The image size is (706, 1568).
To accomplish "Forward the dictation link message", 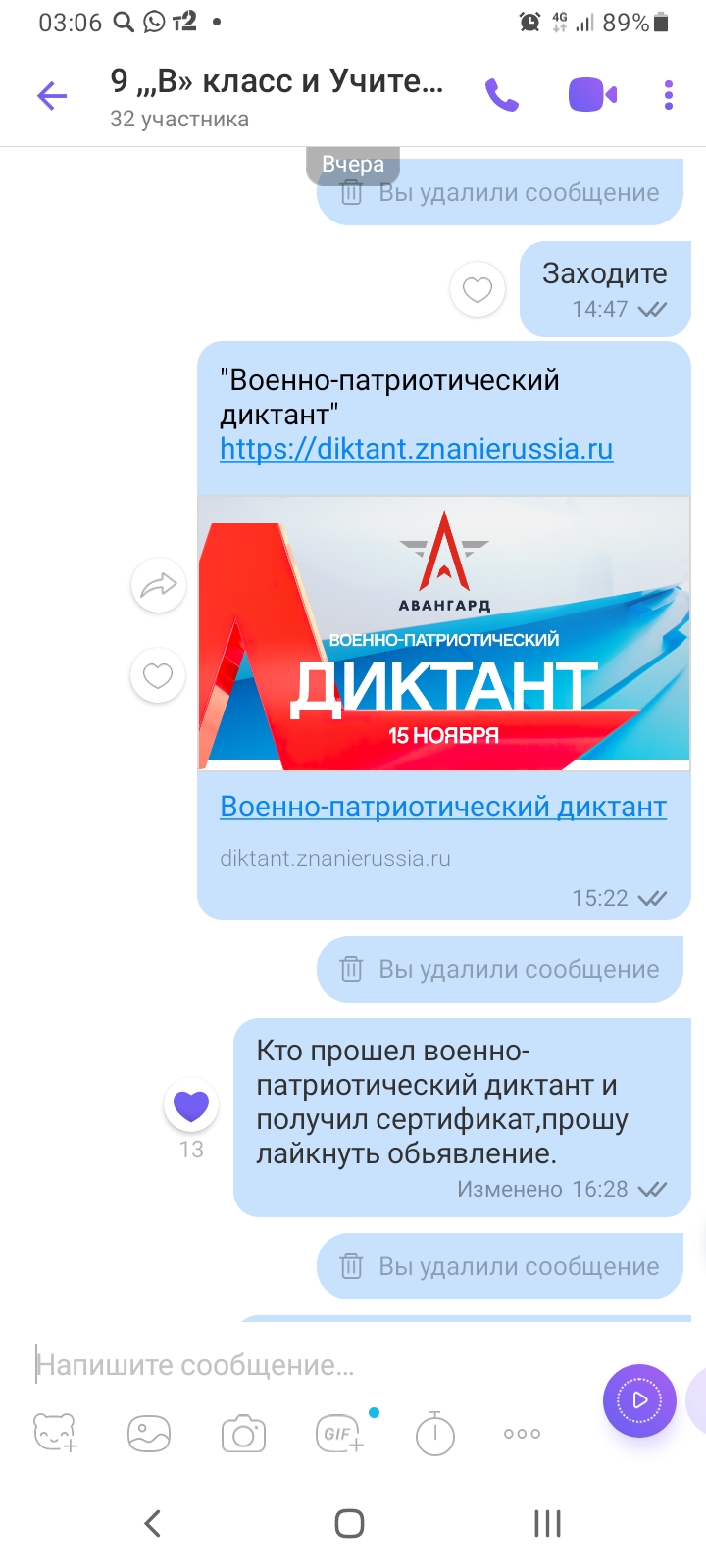I will pos(159,586).
